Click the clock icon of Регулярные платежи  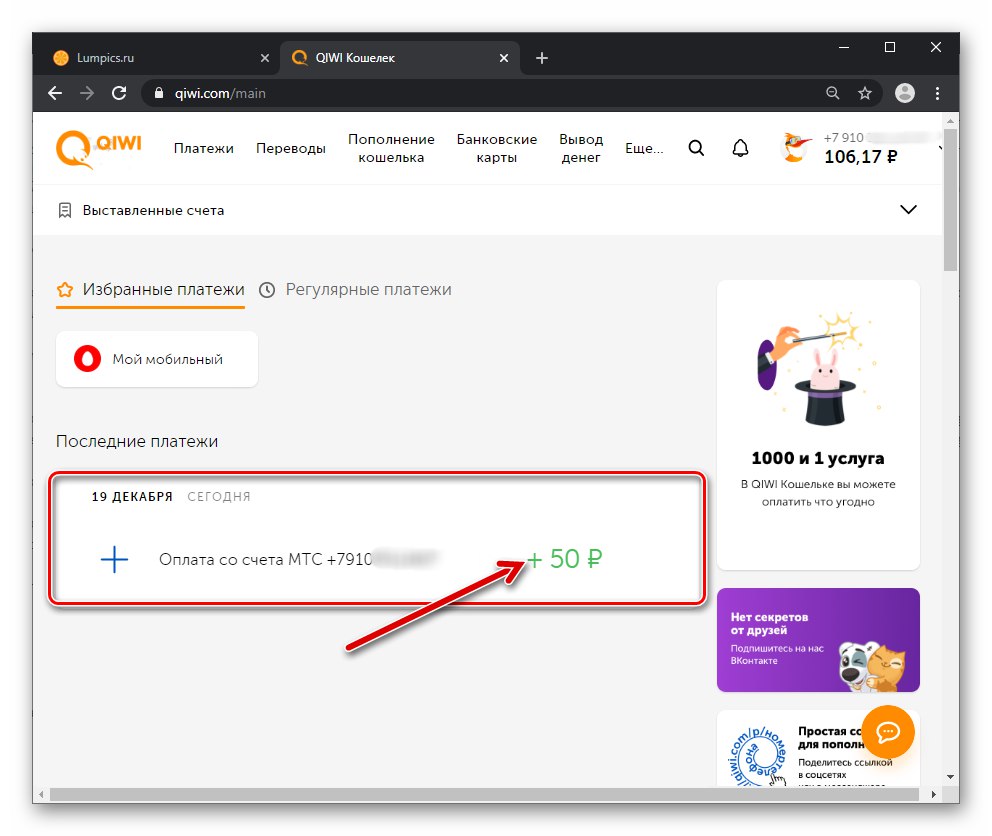pos(267,290)
